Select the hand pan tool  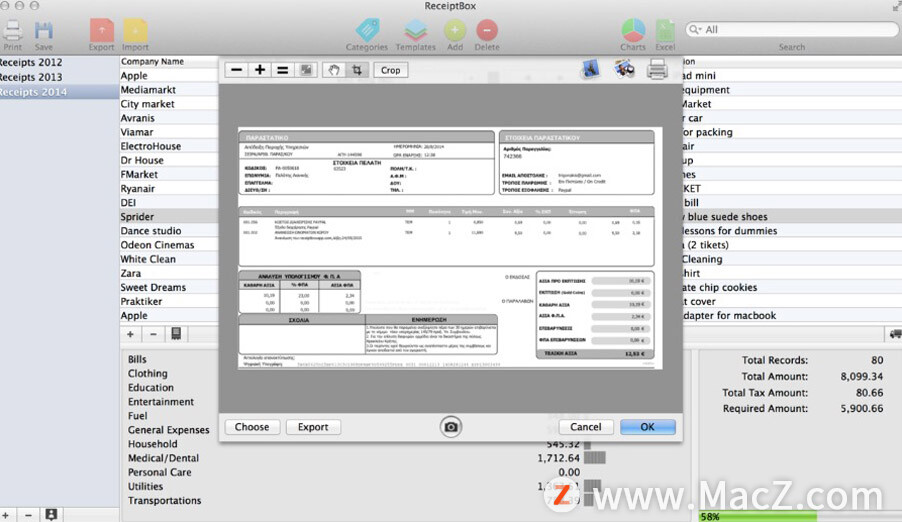[334, 70]
